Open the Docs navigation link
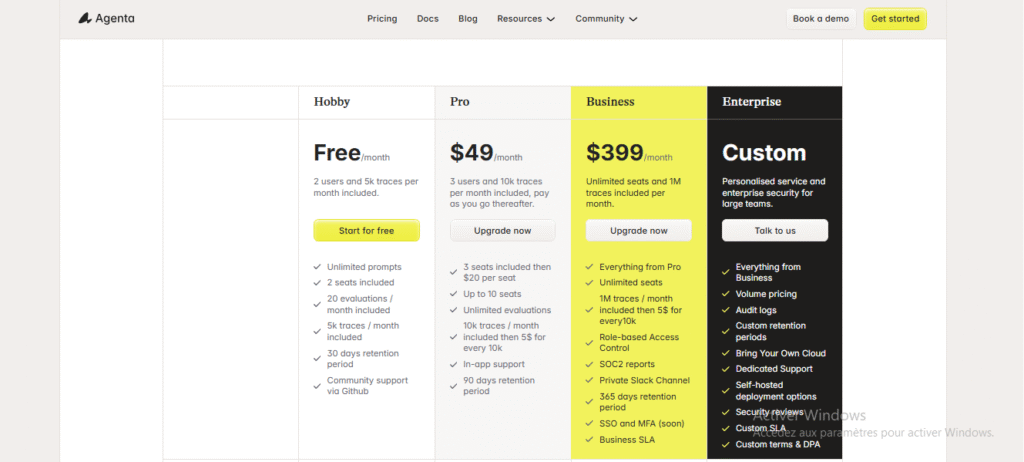The height and width of the screenshot is (462, 1024). (428, 19)
